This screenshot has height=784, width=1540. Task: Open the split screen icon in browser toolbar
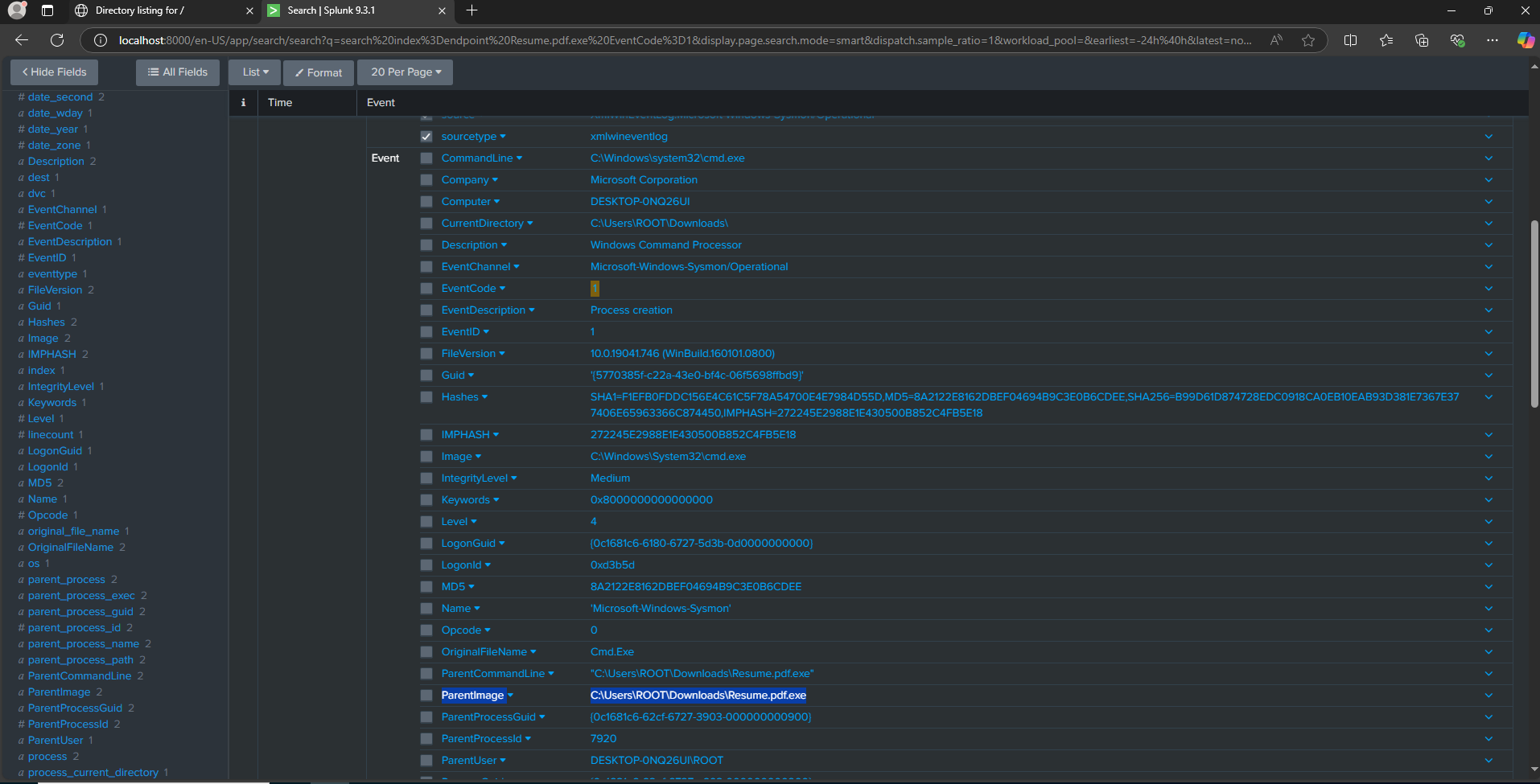coord(1350,40)
